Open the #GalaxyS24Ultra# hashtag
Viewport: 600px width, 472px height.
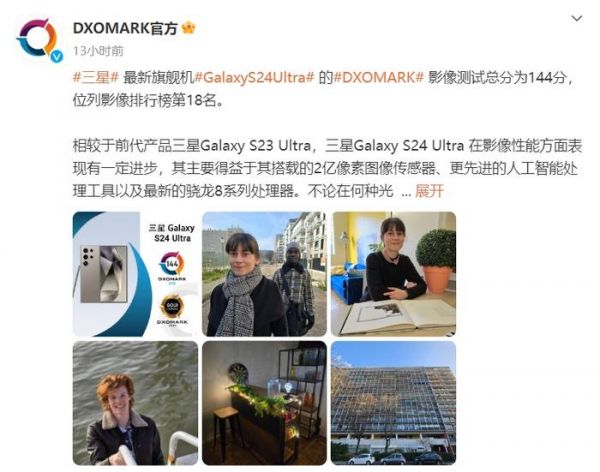coord(254,78)
